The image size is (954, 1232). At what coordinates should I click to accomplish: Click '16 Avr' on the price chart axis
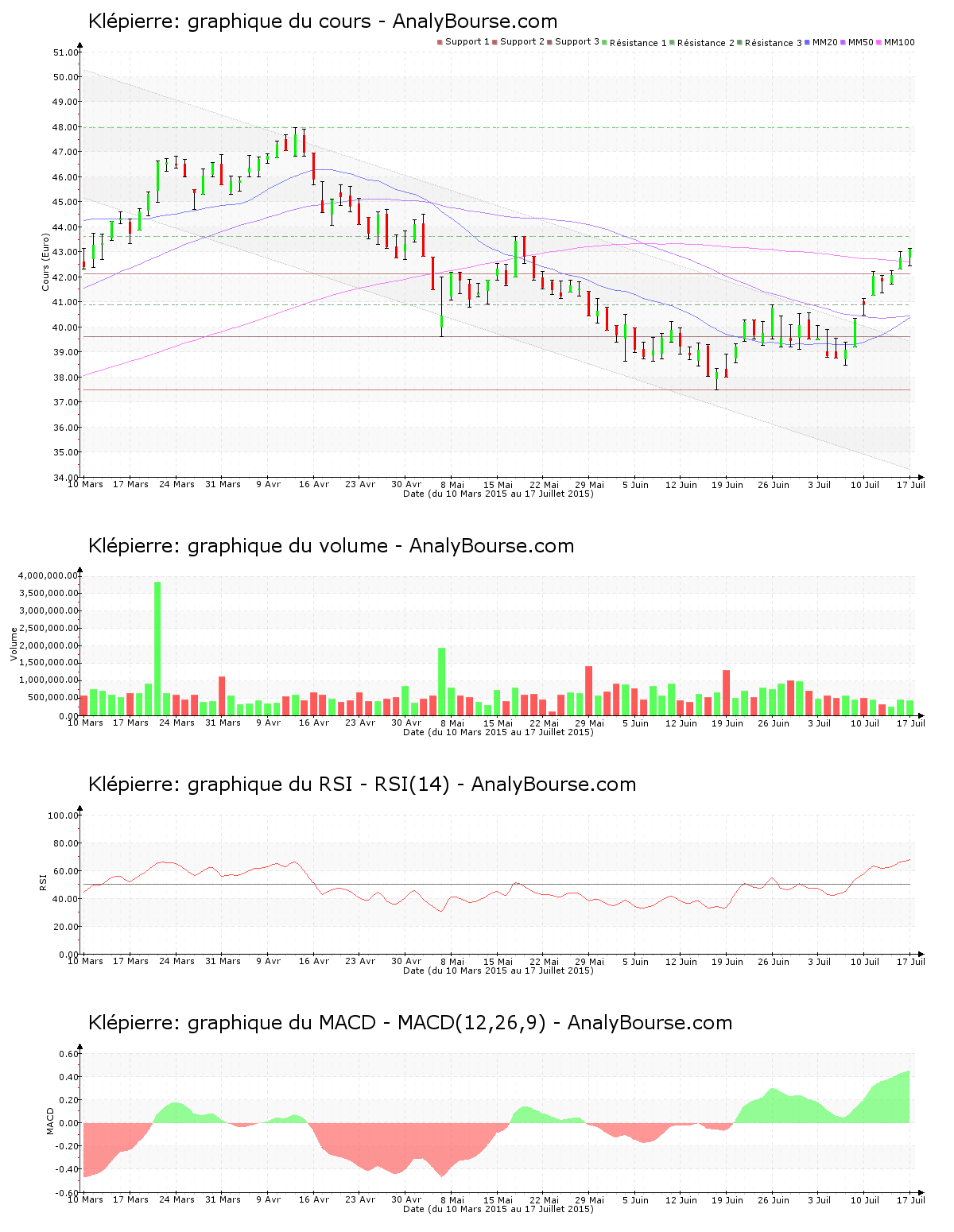(314, 485)
